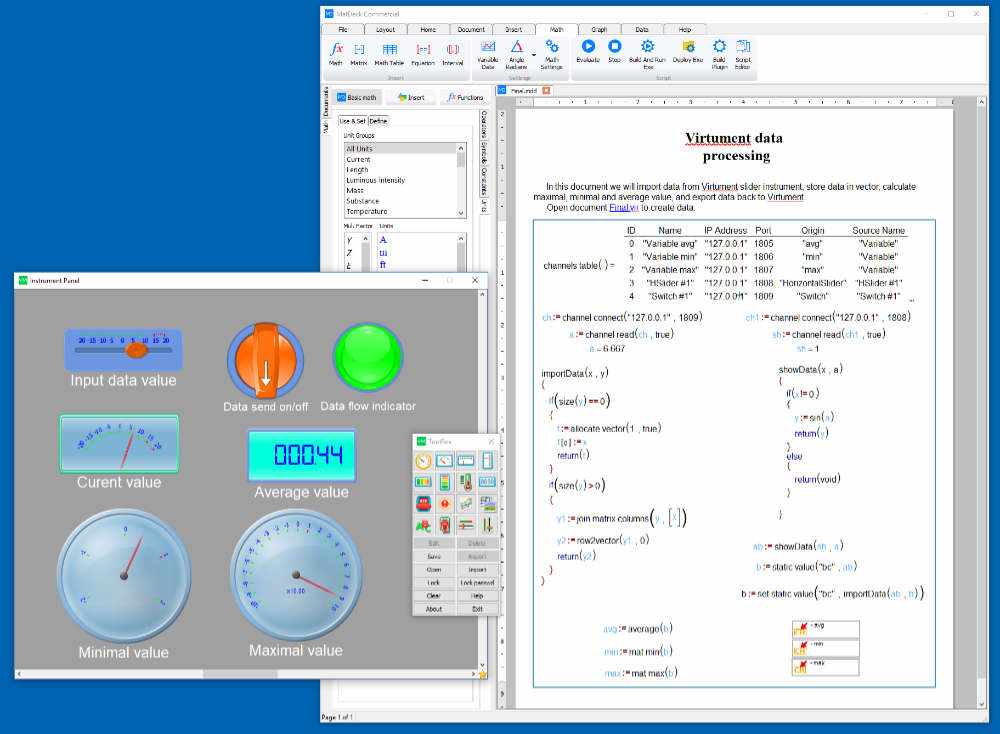1000x734 pixels.
Task: Open Math Settings
Action: pos(552,48)
